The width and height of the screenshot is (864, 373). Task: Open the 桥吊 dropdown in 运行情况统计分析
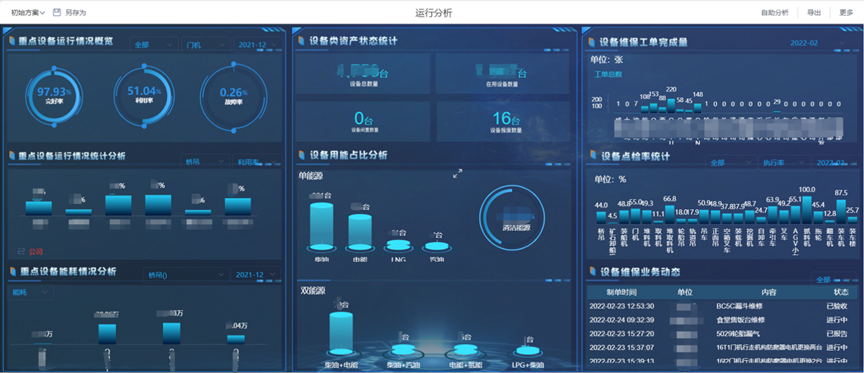pyautogui.click(x=204, y=161)
